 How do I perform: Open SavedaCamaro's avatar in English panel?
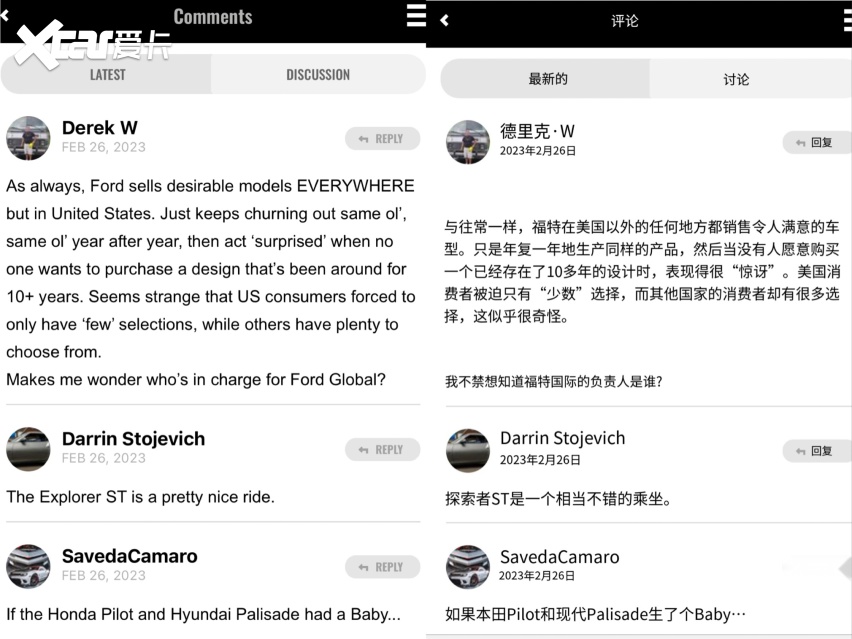[28, 566]
